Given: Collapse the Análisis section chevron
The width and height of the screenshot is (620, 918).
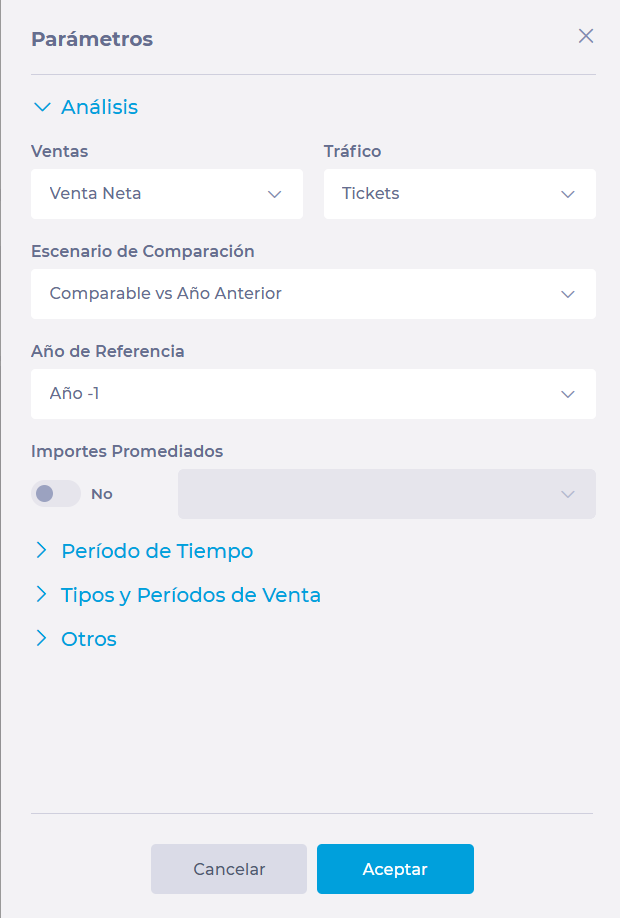Looking at the screenshot, I should click(x=42, y=107).
